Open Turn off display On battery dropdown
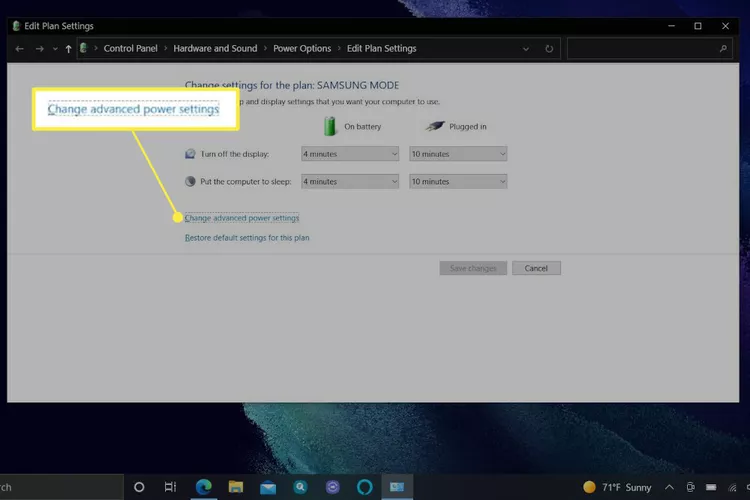The image size is (750, 500). tap(350, 154)
